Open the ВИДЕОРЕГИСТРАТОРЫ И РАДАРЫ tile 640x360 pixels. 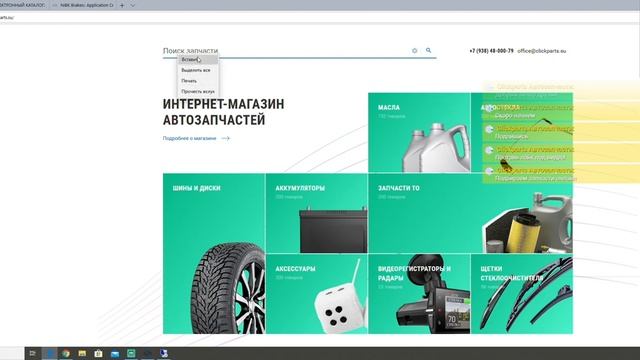tap(419, 294)
